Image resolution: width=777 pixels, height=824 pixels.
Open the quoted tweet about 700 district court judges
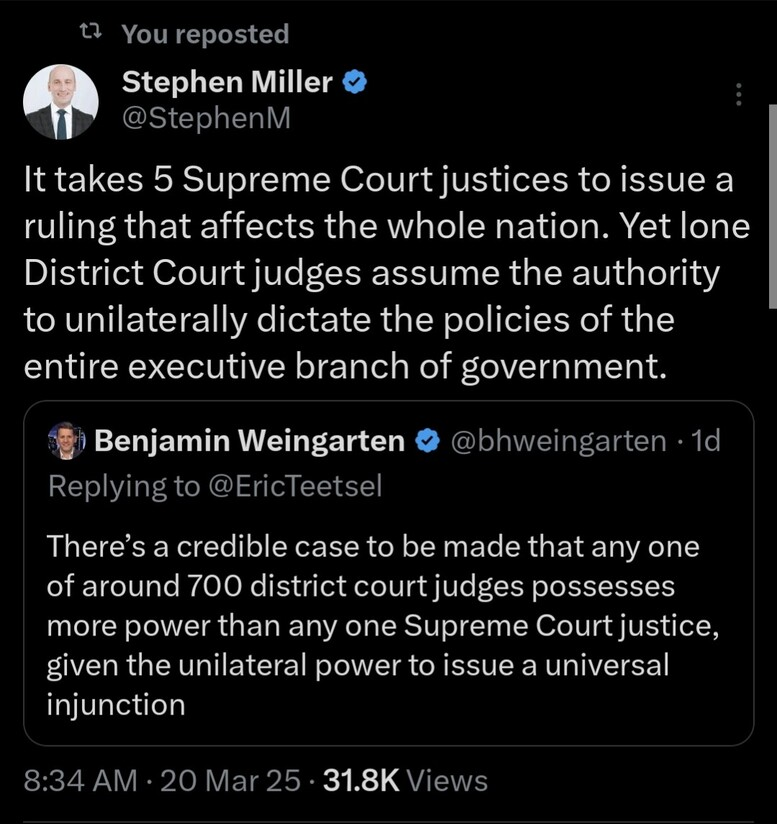(x=385, y=625)
